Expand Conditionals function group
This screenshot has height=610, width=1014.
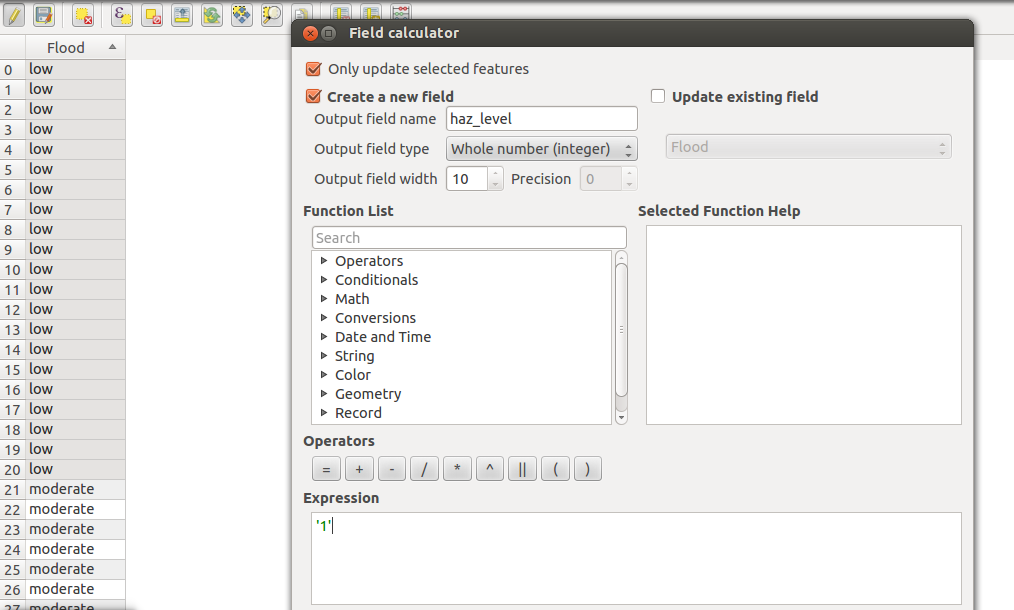click(324, 279)
